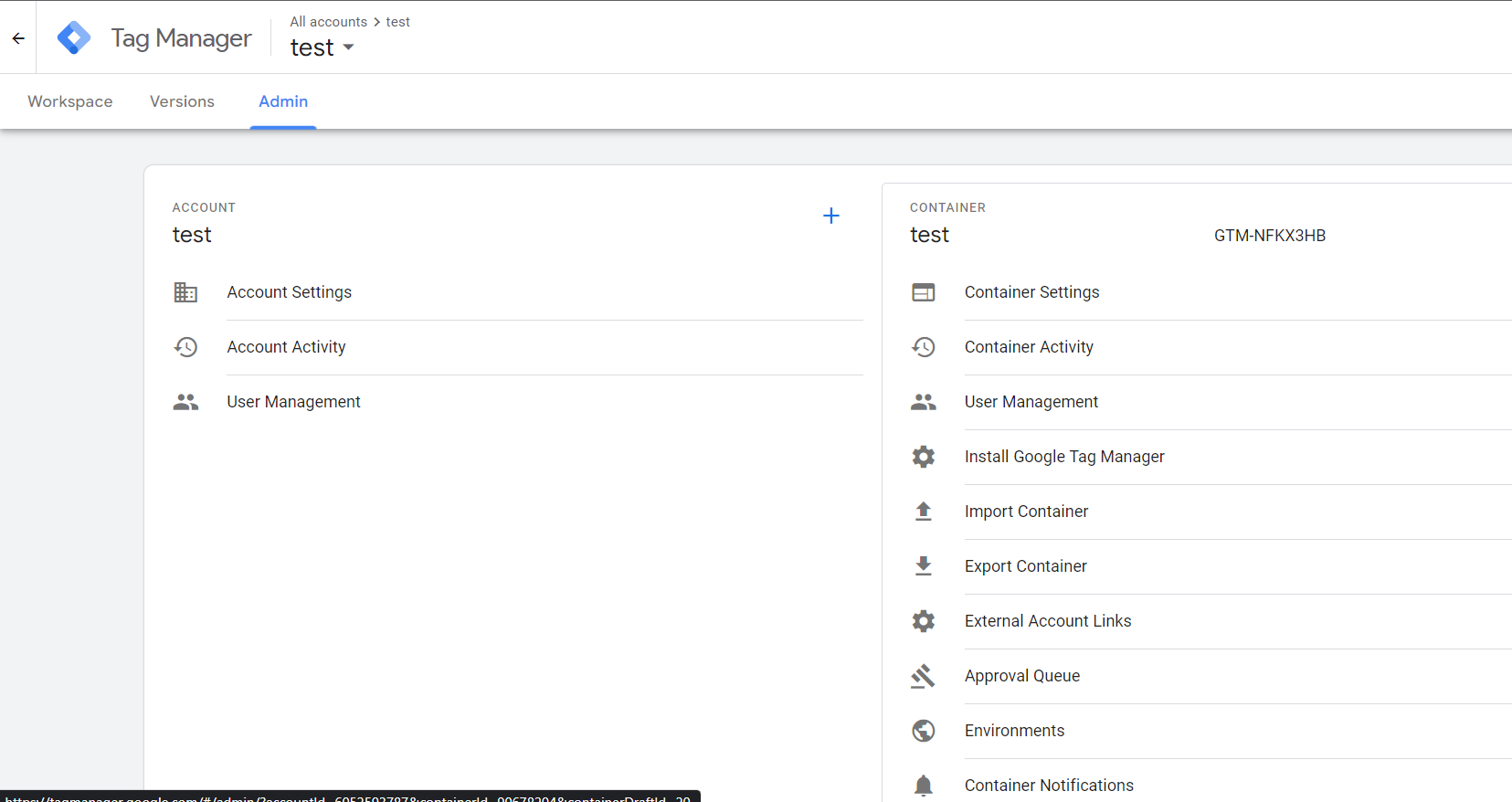Click the Import Container upload icon
Viewport: 1512px width, 802px height.
tap(924, 512)
